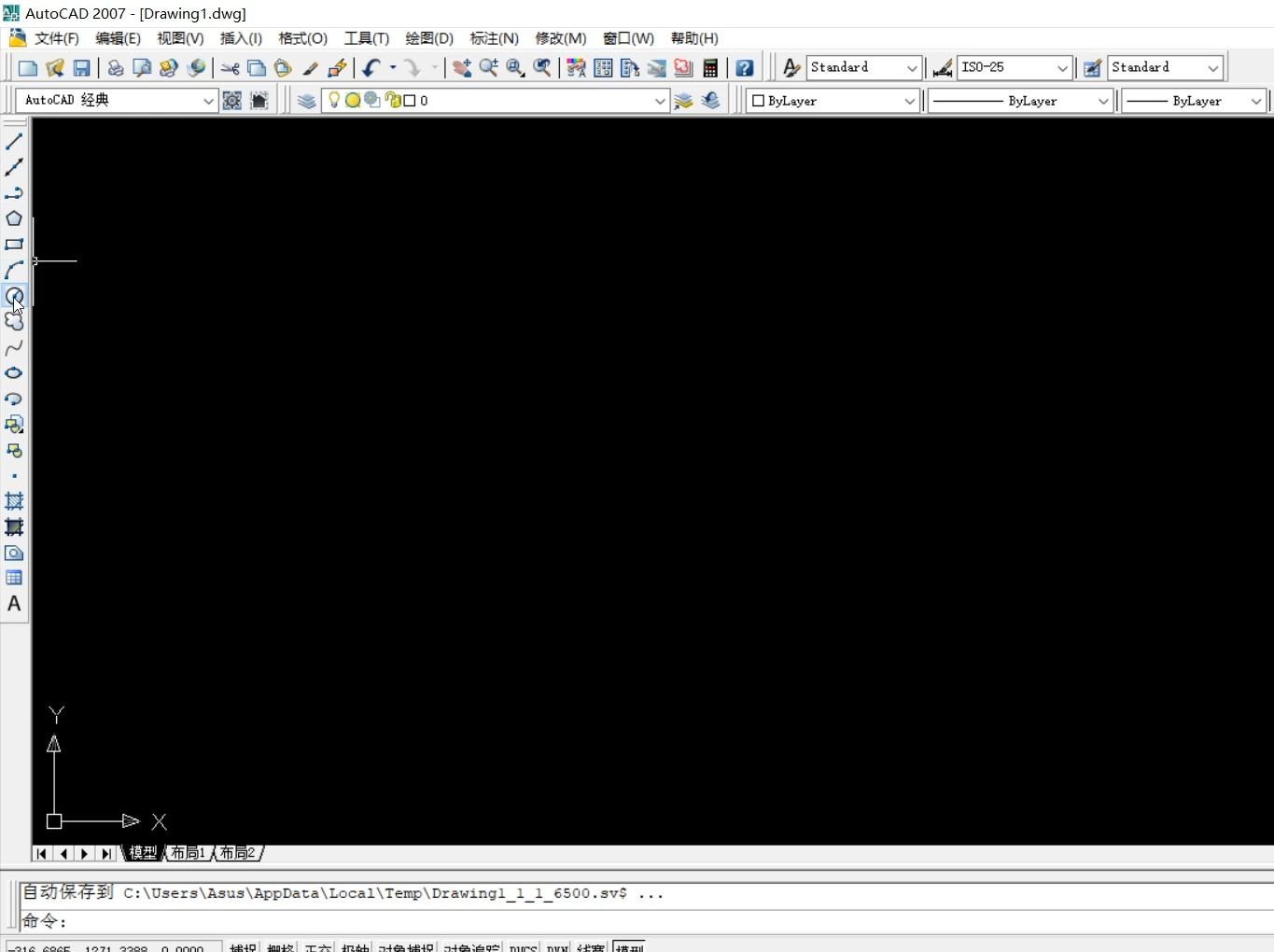The width and height of the screenshot is (1274, 952).
Task: Toggle 正交 (Ortho) mode on
Action: tap(317, 946)
